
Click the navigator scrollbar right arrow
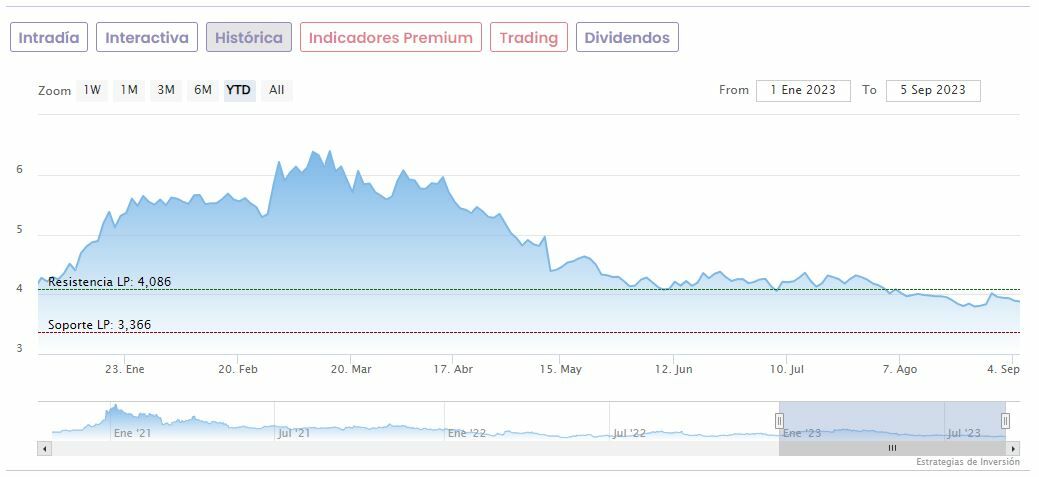[1013, 449]
